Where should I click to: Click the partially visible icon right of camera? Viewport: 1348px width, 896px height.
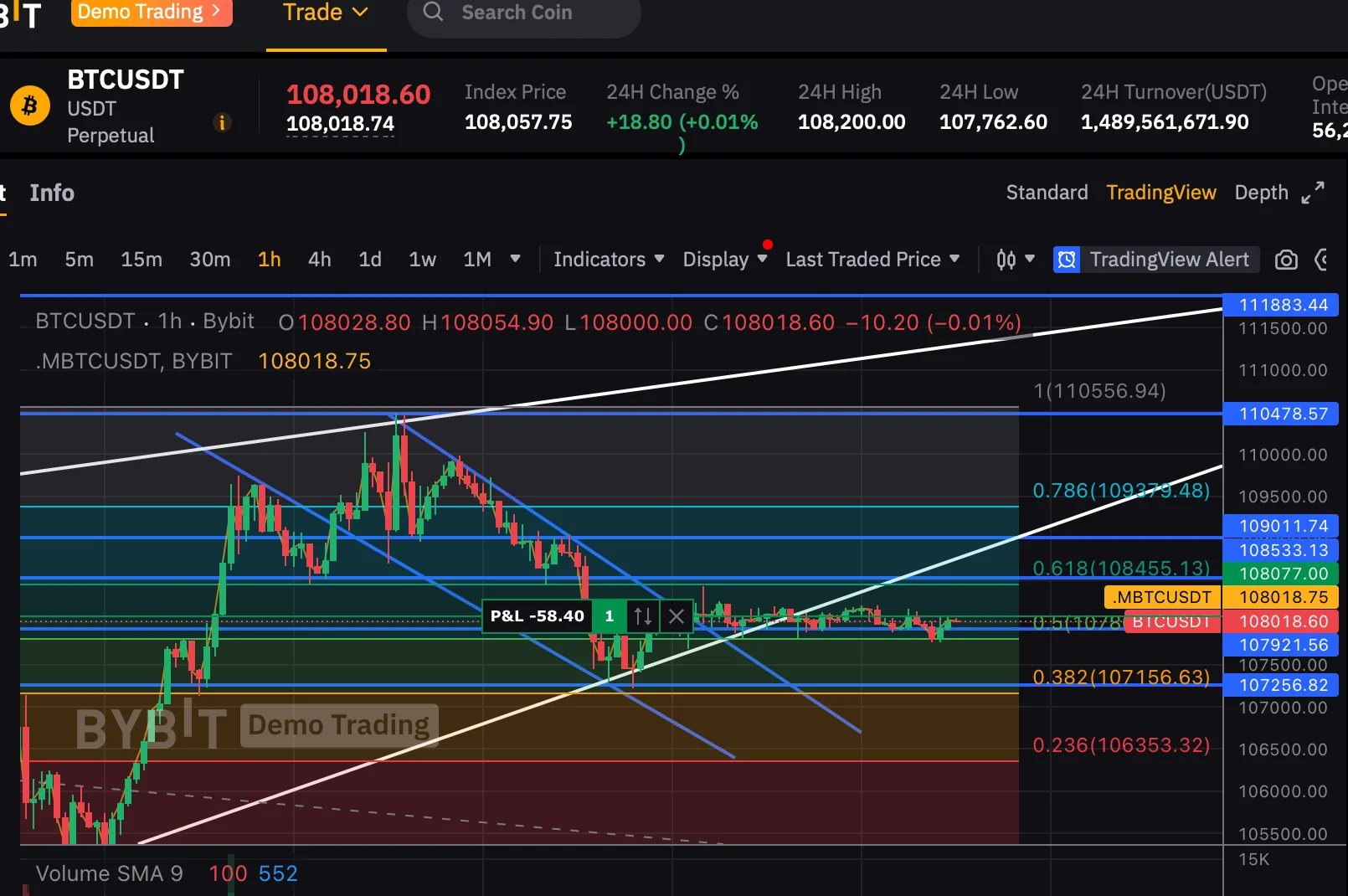point(1322,260)
